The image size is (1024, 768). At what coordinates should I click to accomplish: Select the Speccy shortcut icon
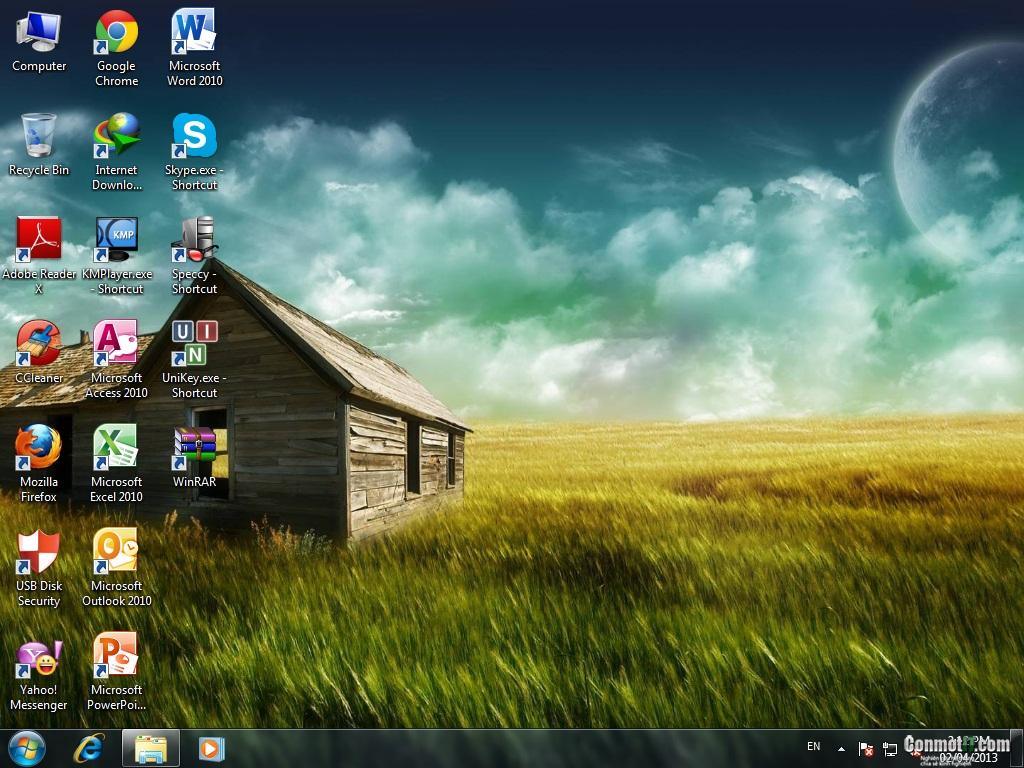(x=194, y=255)
